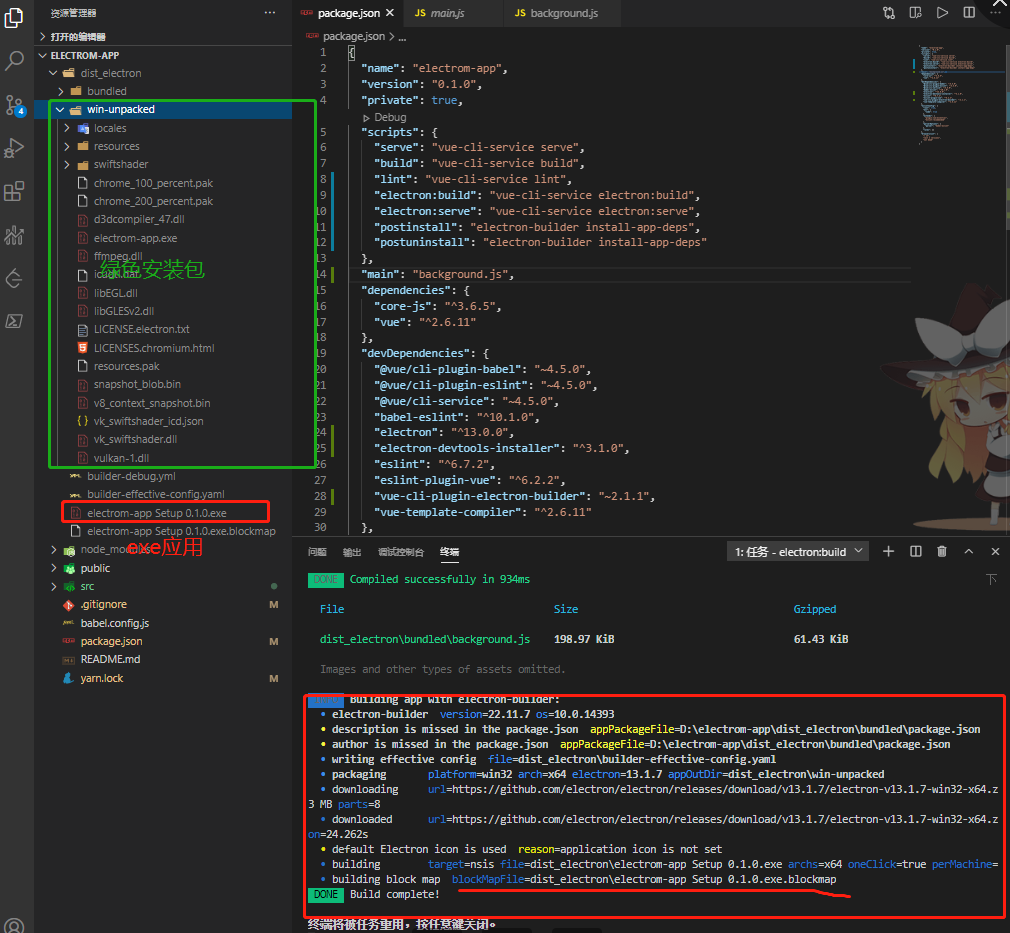Click package.json breadcrumb above editor
This screenshot has height=933, width=1010.
[x=353, y=37]
